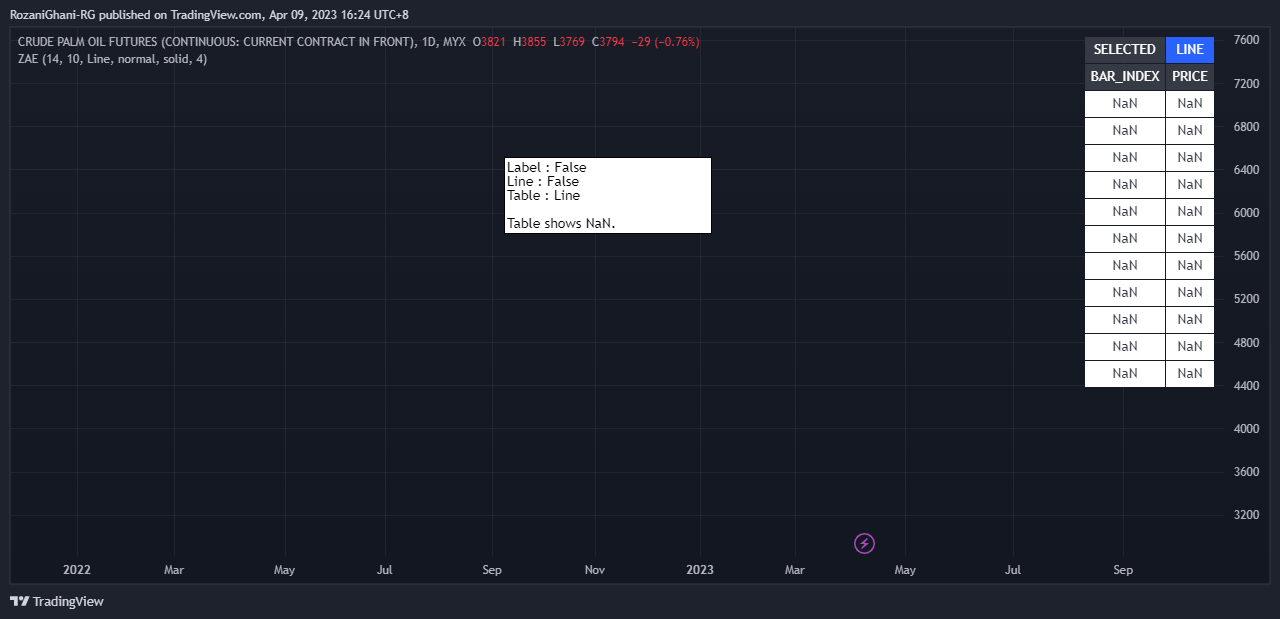Click the 5200 price axis label
The width and height of the screenshot is (1280, 619).
point(1247,299)
